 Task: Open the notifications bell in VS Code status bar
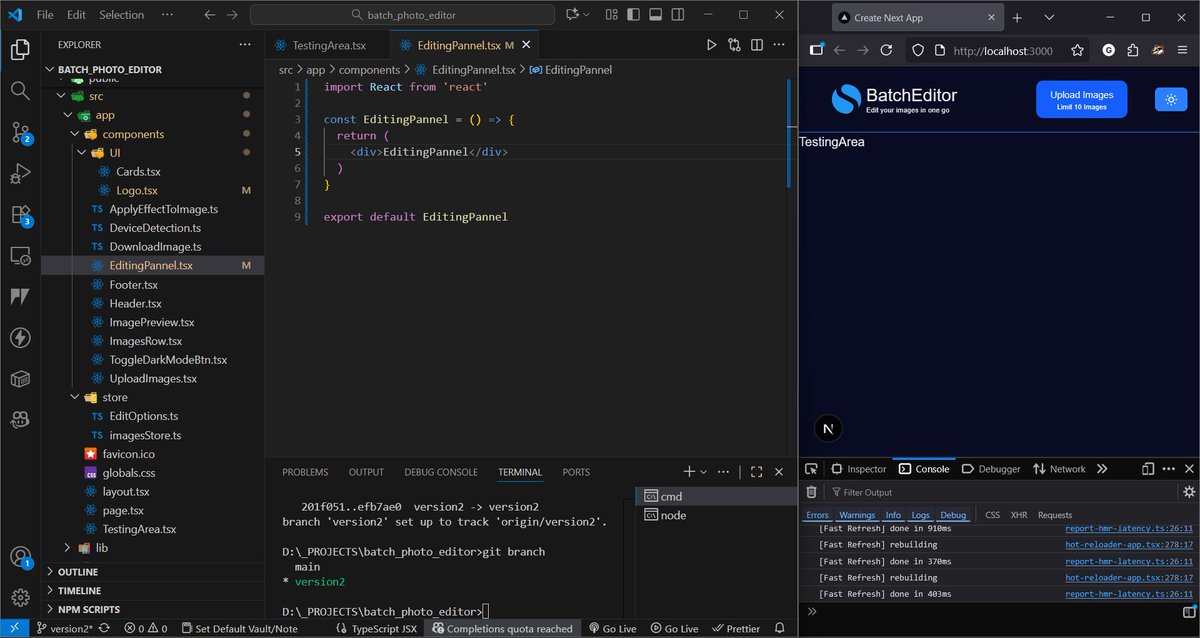pos(782,628)
